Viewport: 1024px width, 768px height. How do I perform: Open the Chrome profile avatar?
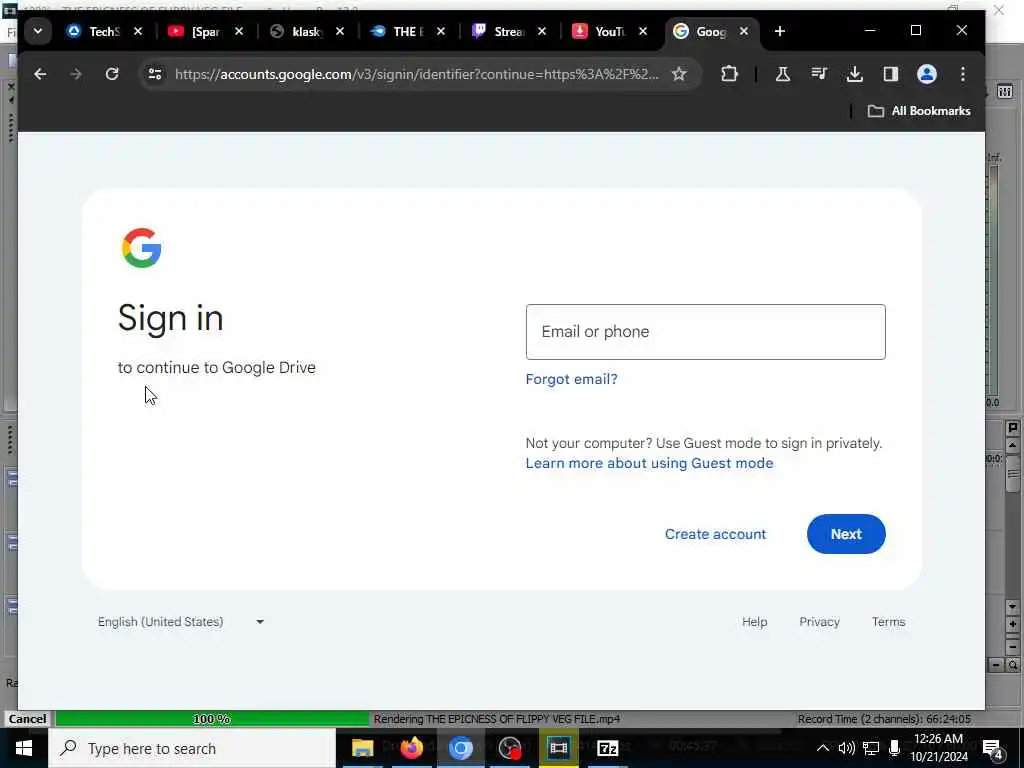[x=927, y=74]
